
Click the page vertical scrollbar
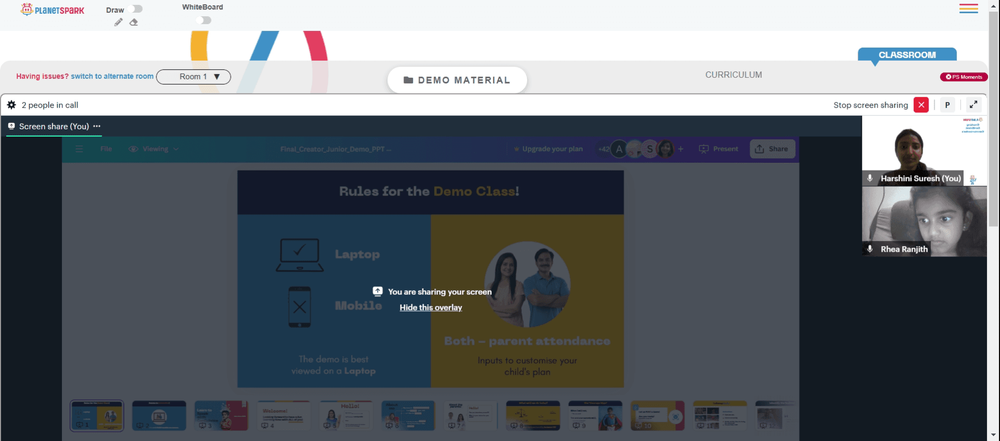point(994,117)
